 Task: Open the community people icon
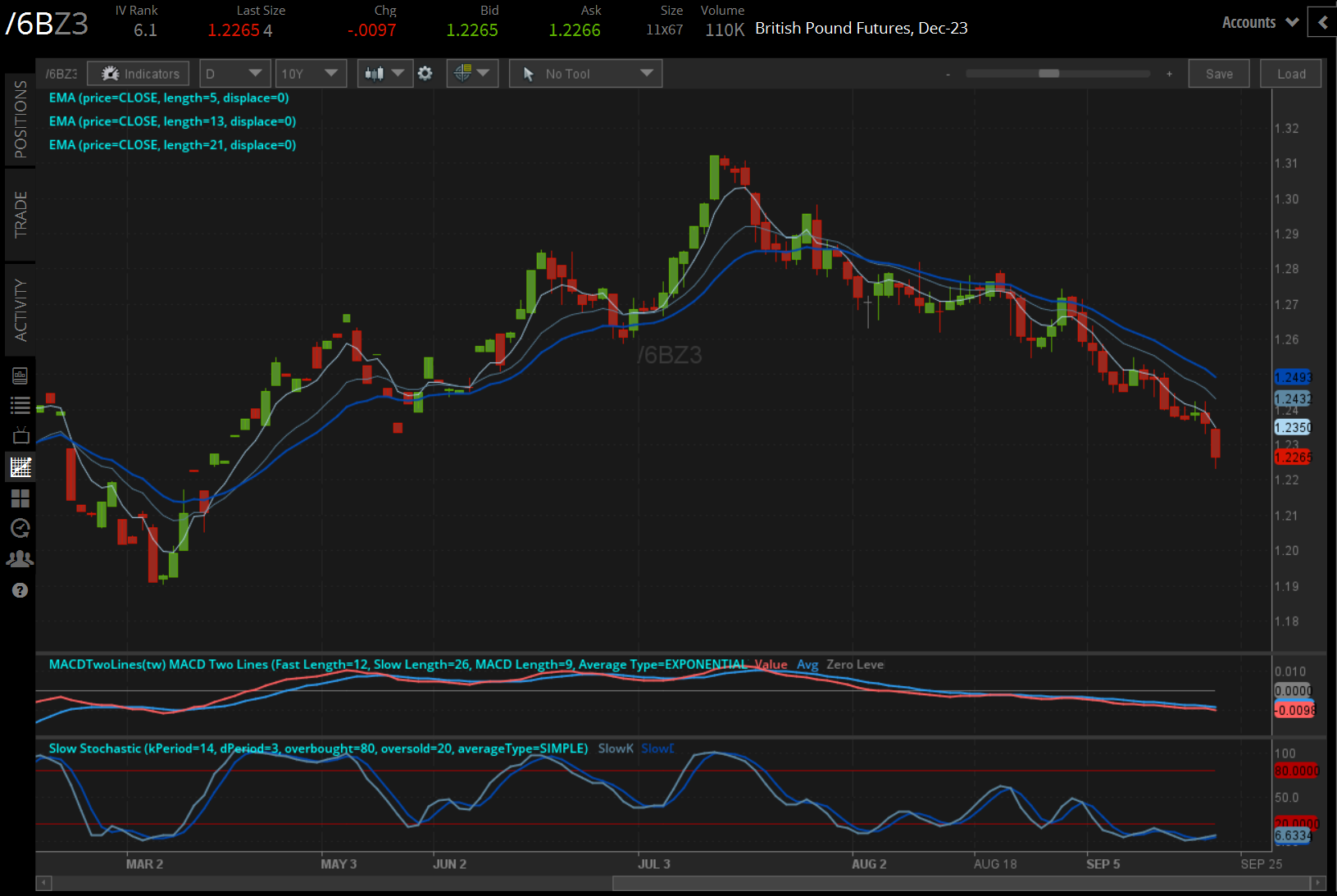20,559
